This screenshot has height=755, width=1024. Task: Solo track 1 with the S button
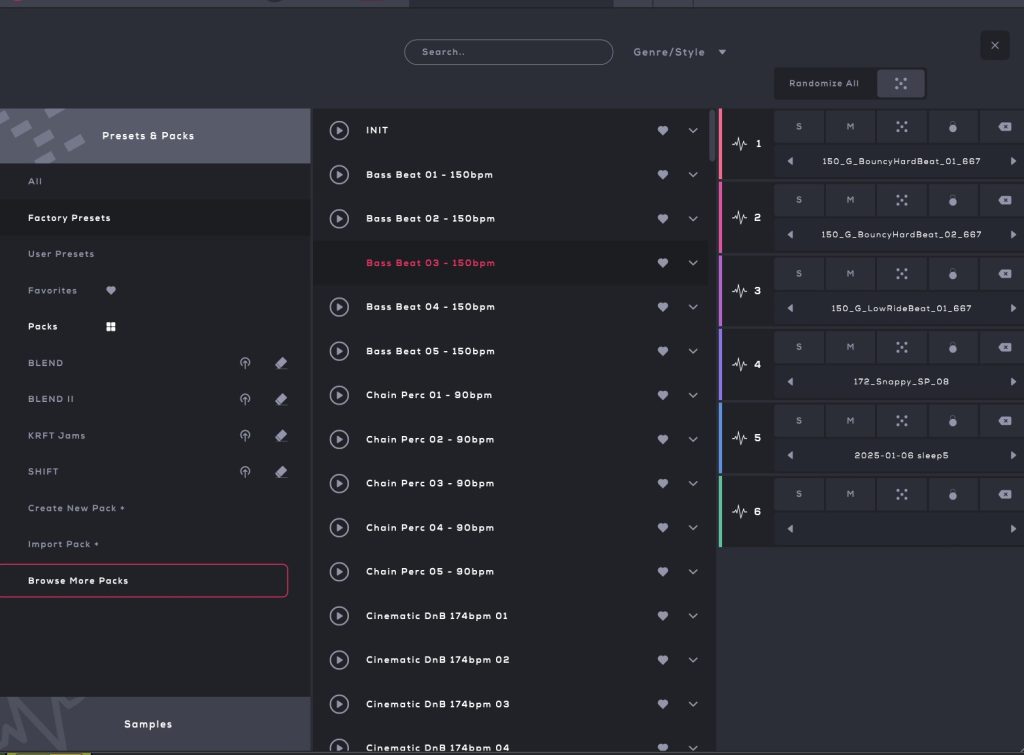tap(799, 127)
